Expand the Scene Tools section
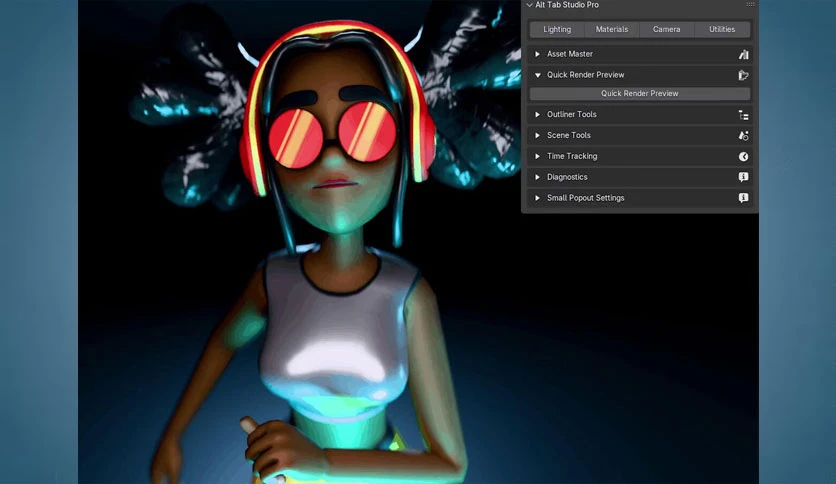The height and width of the screenshot is (484, 836). [x=537, y=135]
